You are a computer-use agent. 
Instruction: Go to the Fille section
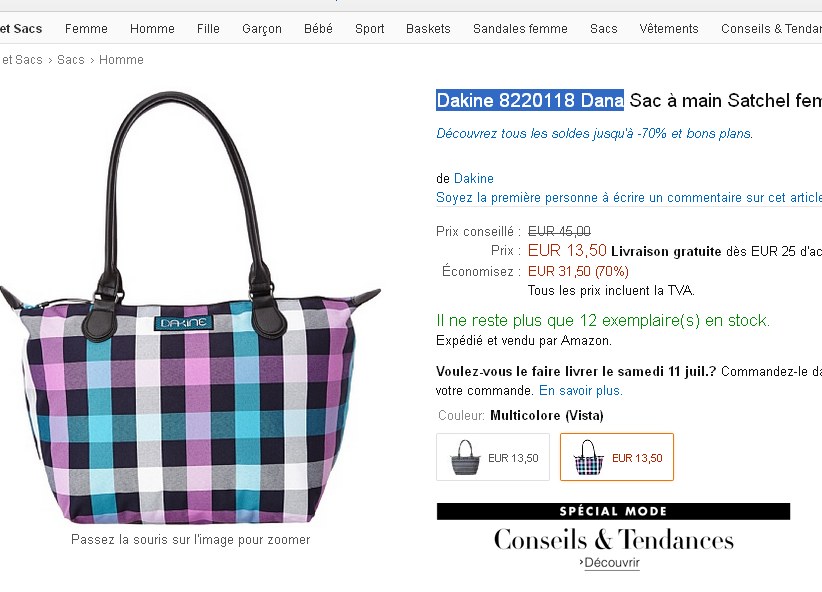[x=208, y=29]
